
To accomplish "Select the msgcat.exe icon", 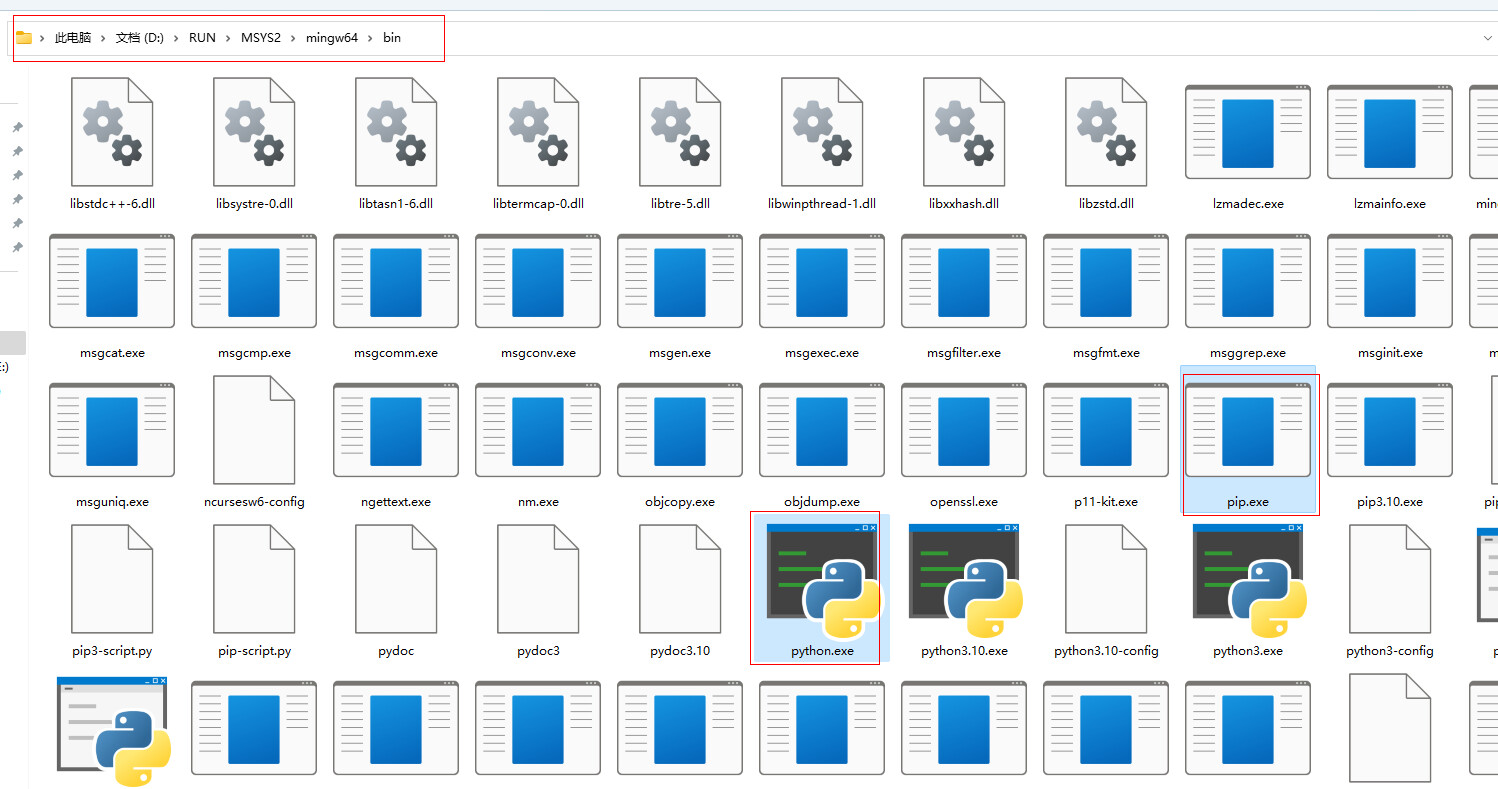I will pos(112,281).
